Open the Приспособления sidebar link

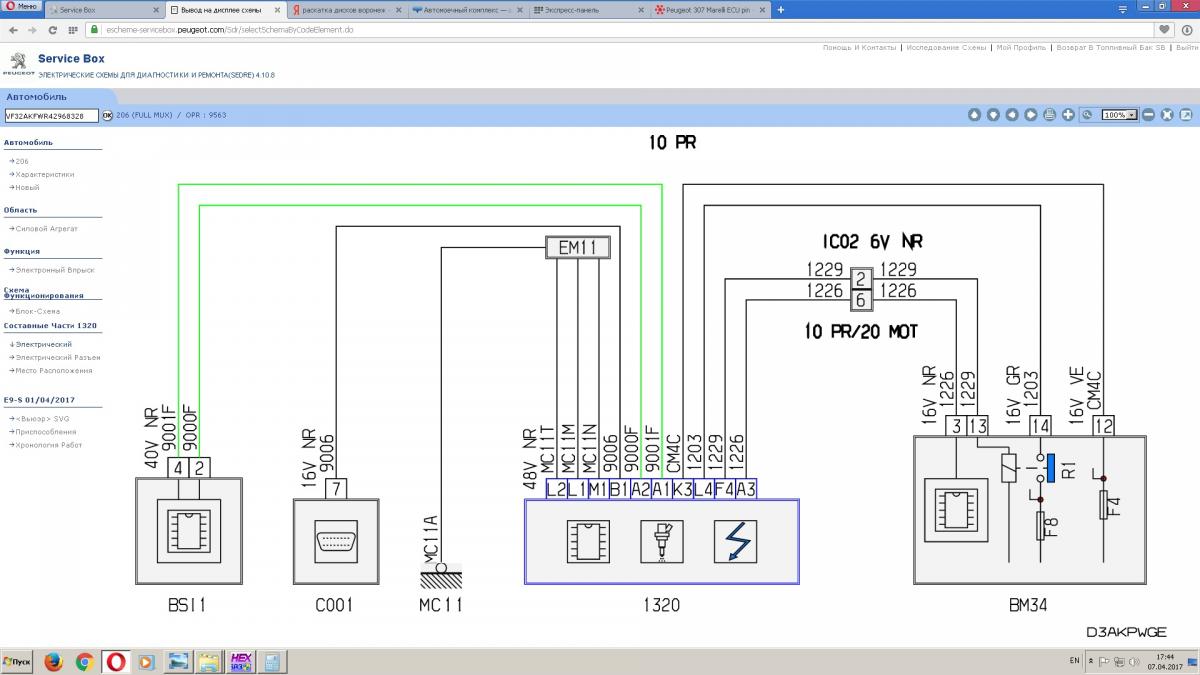tap(45, 432)
